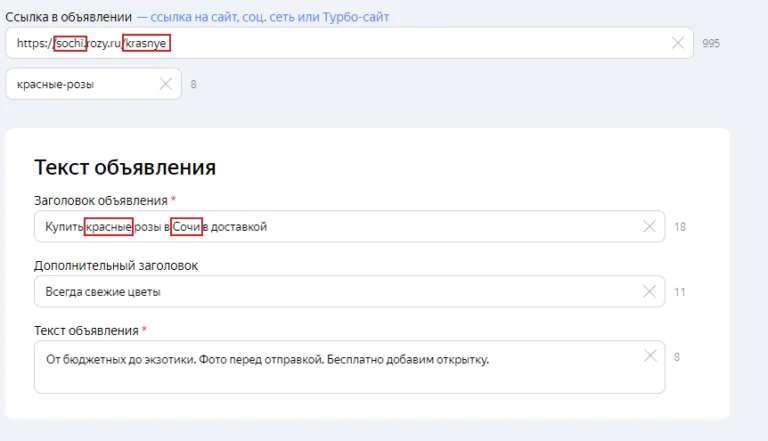Click the Дополнительный заголовок field label
Image resolution: width=768 pixels, height=441 pixels.
click(116, 266)
